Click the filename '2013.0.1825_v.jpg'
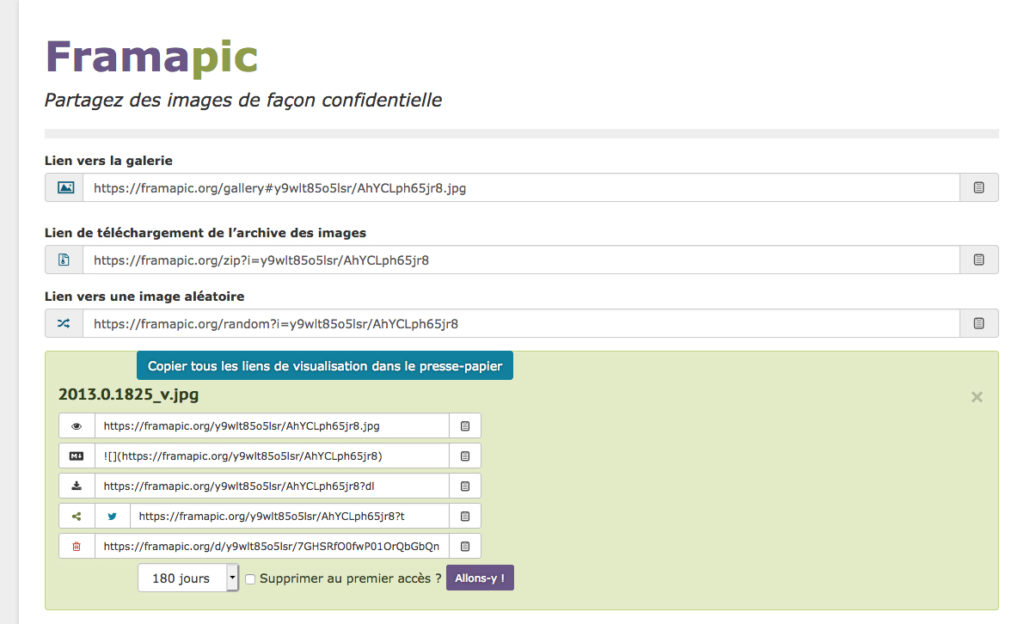Viewport: 1024px width, 624px height. 129,395
